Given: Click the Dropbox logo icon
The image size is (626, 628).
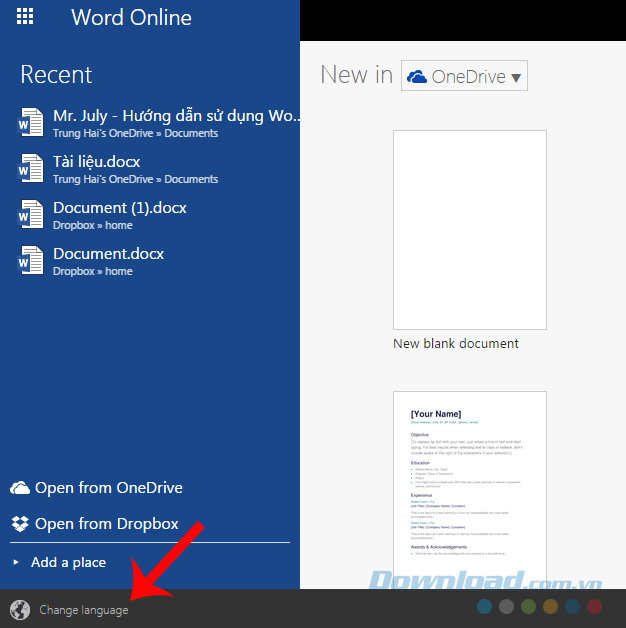Looking at the screenshot, I should (x=20, y=524).
